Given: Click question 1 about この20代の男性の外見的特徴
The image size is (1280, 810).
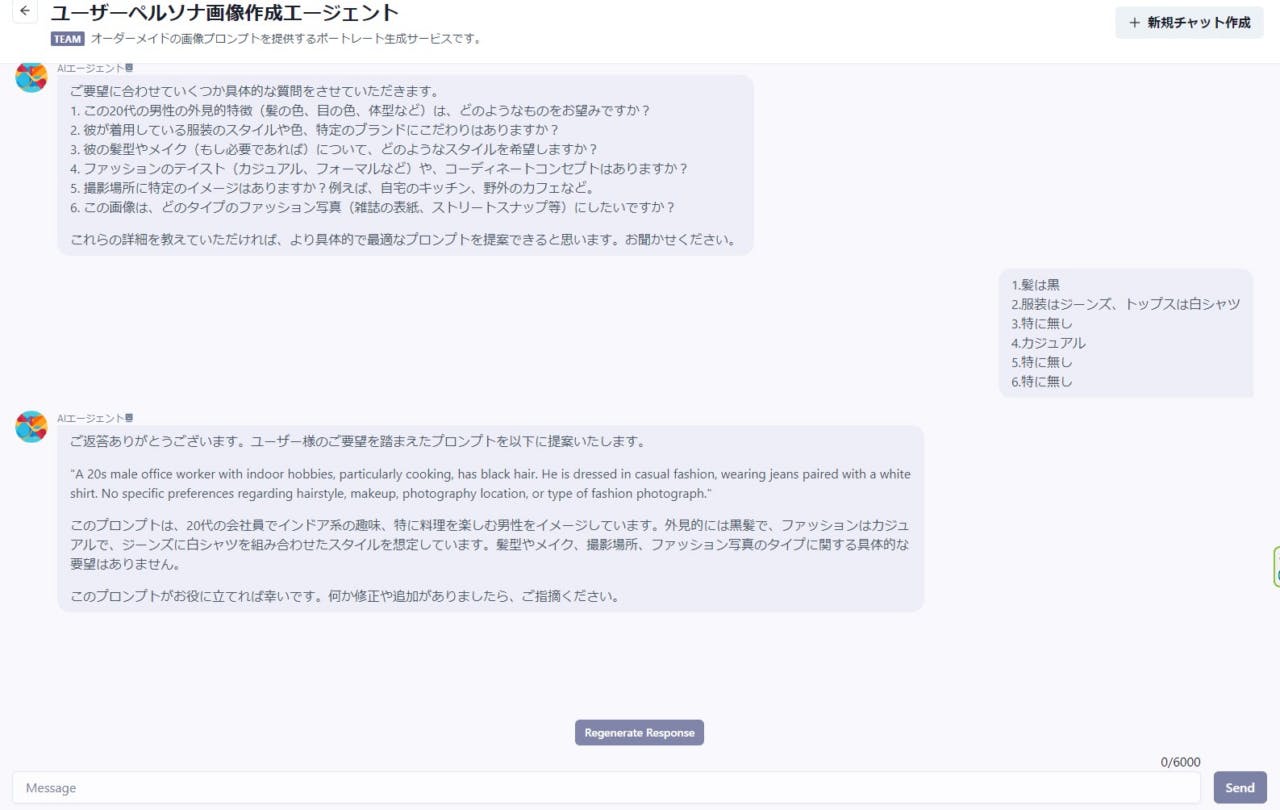Looking at the screenshot, I should tap(360, 110).
